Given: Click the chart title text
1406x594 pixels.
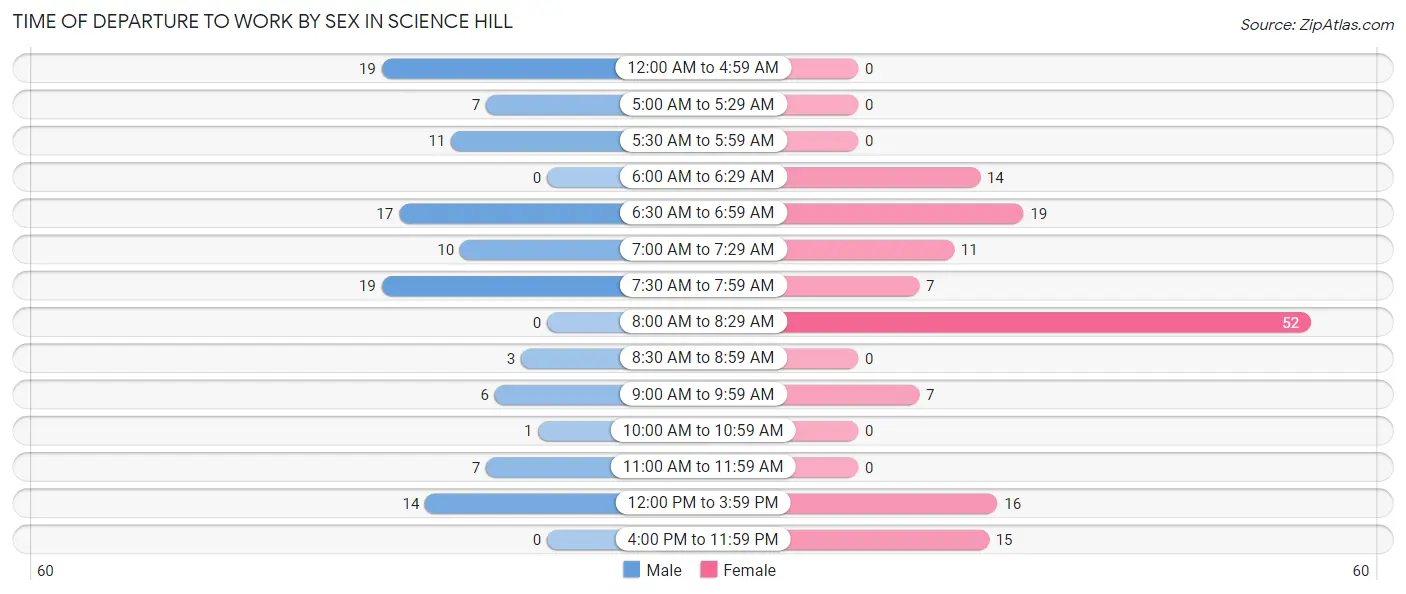Looking at the screenshot, I should (263, 22).
